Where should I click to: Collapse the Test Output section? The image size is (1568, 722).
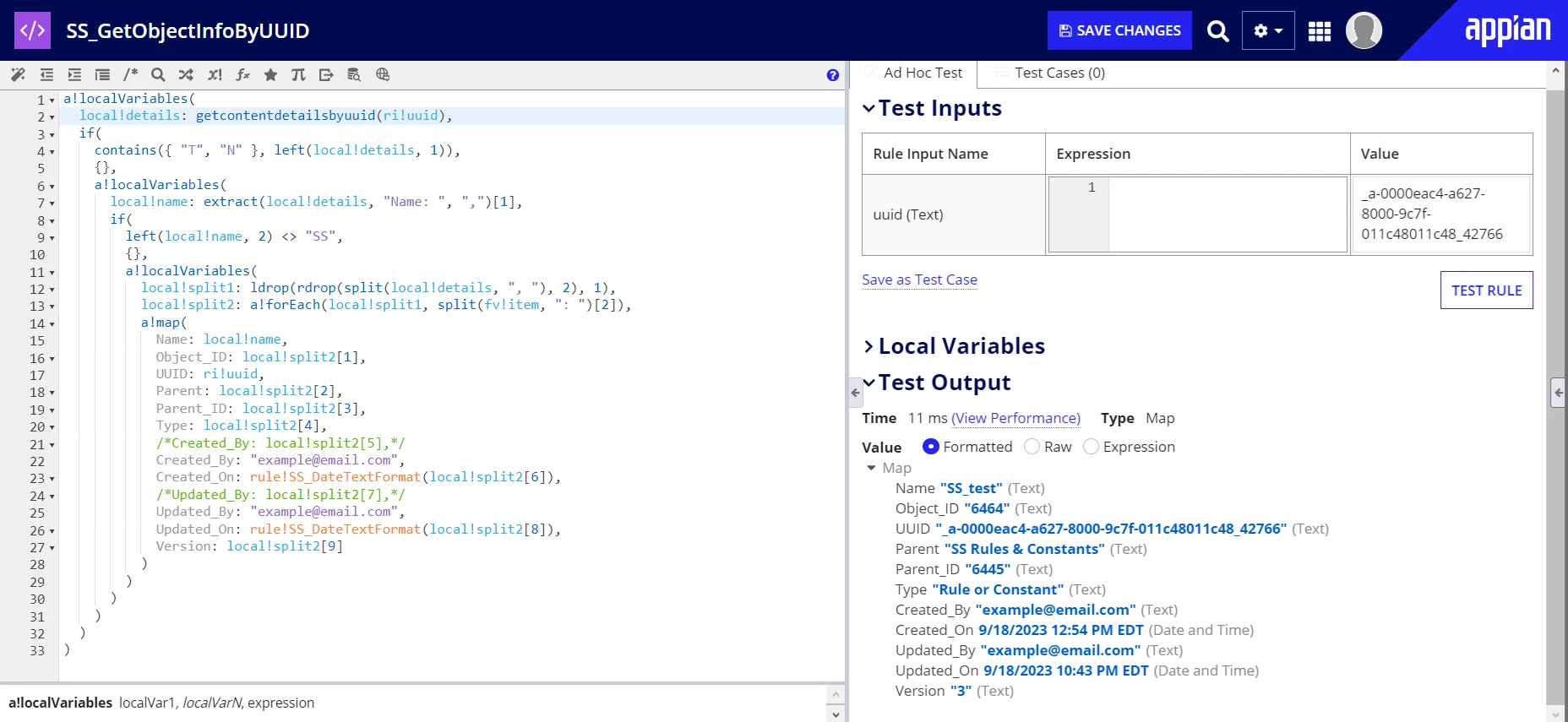tap(868, 383)
